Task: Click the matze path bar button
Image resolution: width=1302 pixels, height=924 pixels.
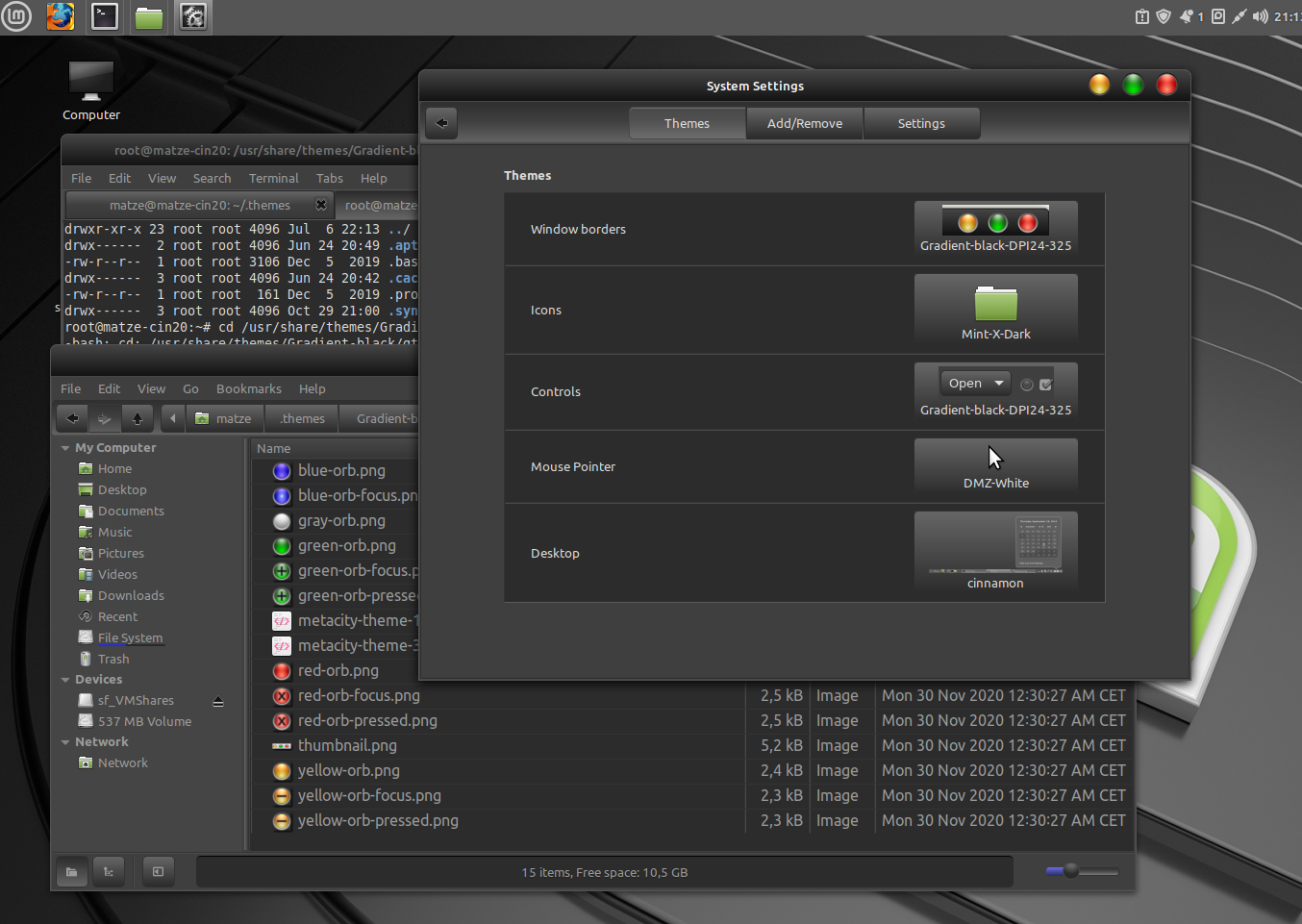Action: 224,418
